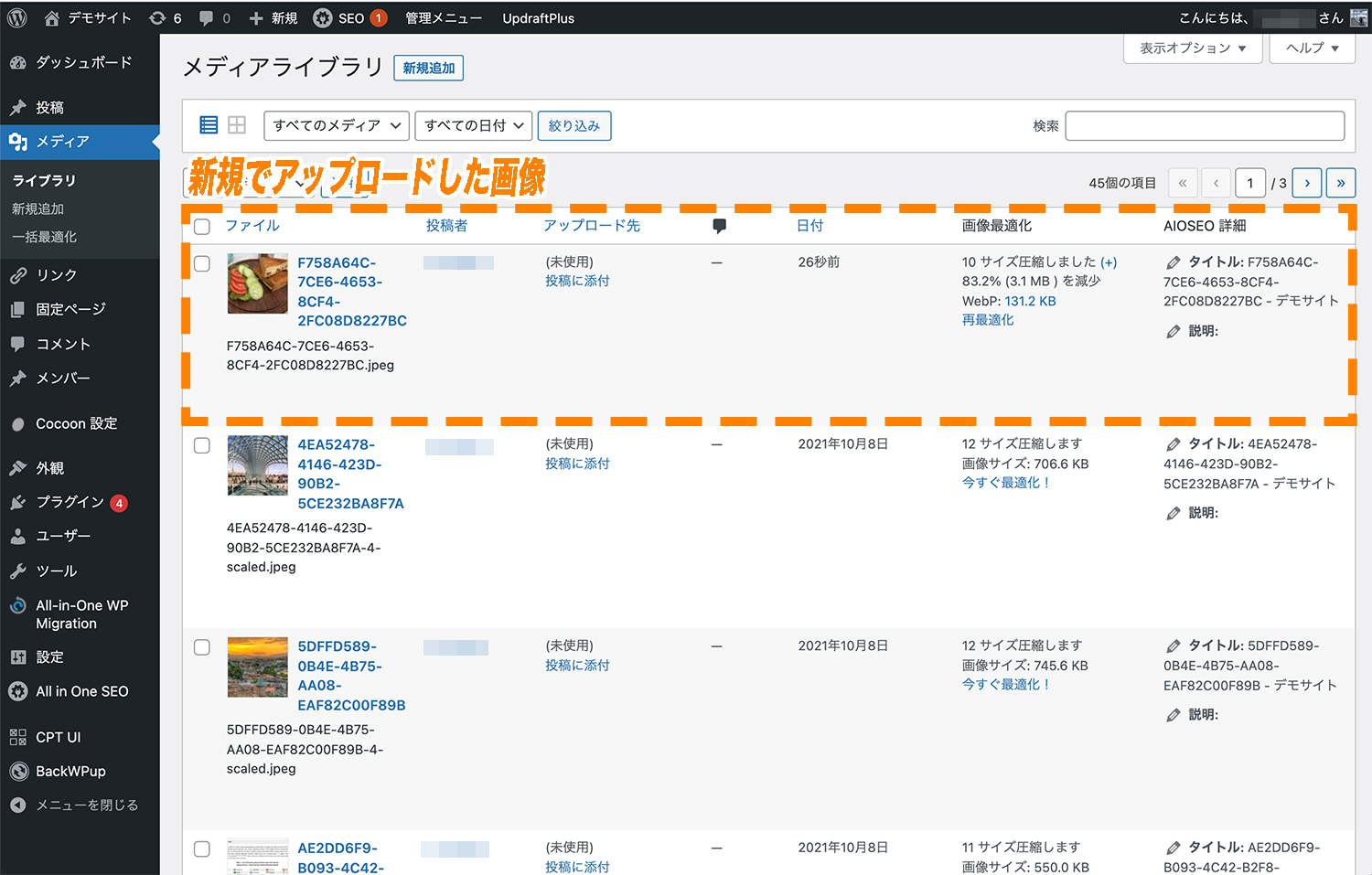Expand the 表示オプション panel
The width and height of the screenshot is (1372, 875).
point(1192,48)
